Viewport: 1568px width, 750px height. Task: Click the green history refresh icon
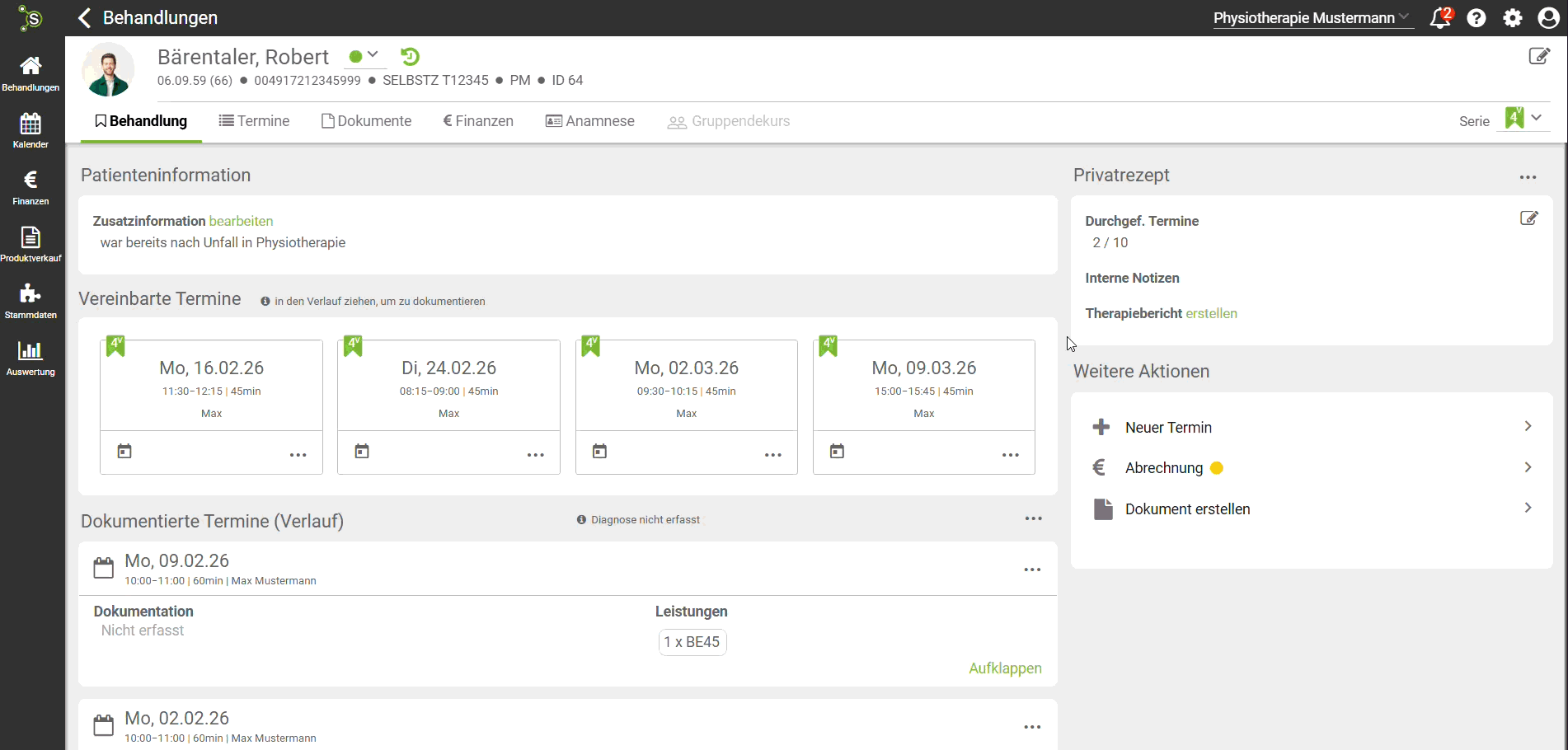coord(410,57)
